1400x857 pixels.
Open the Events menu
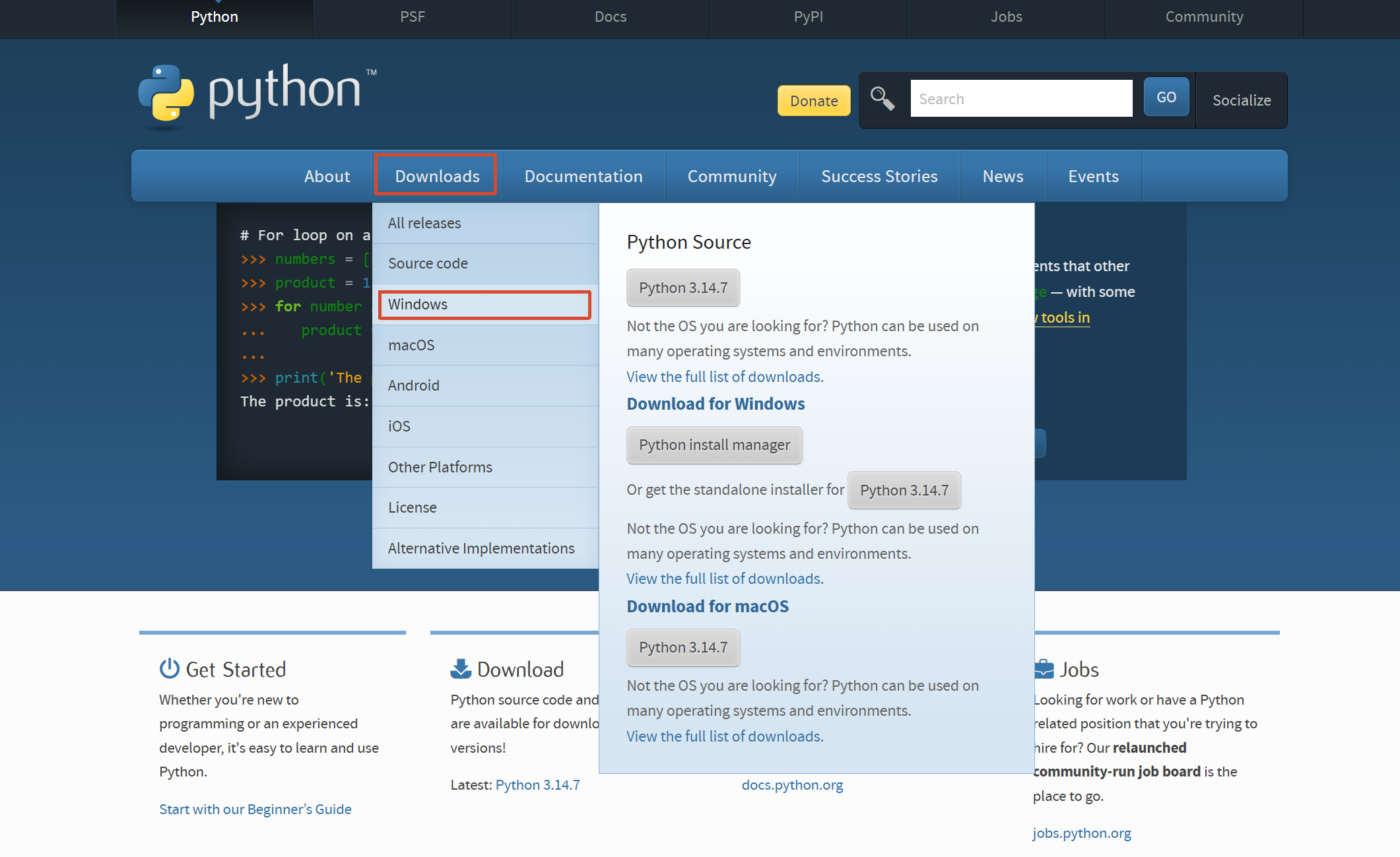pyautogui.click(x=1093, y=176)
